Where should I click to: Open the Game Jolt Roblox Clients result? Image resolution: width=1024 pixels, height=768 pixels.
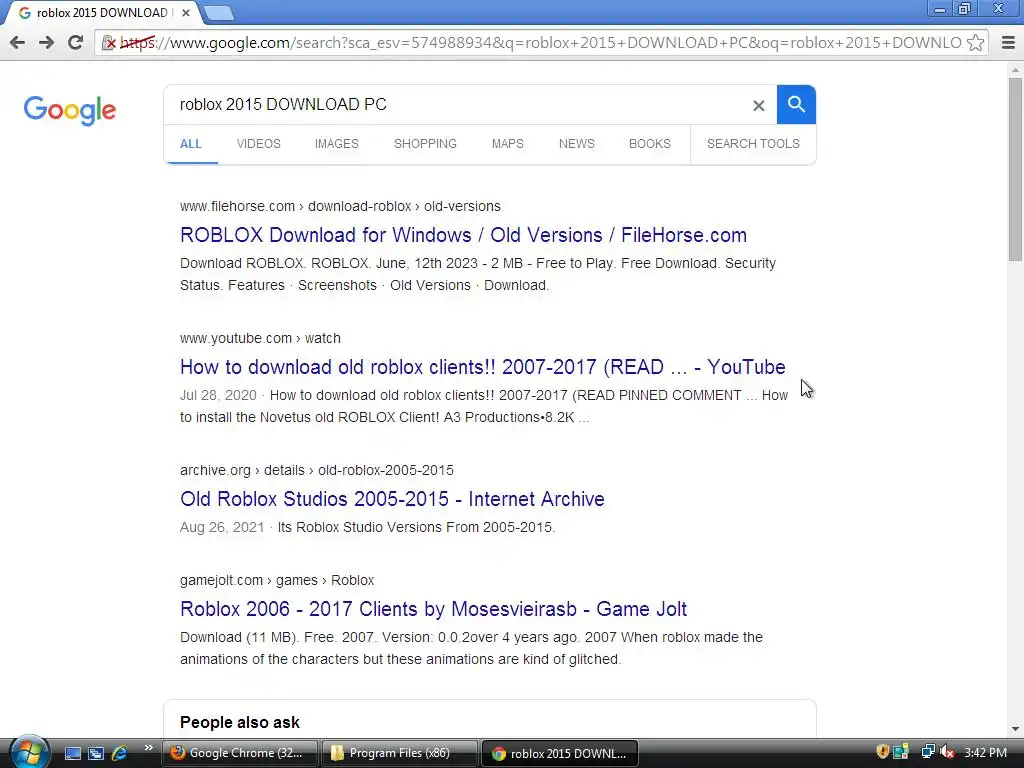click(x=434, y=609)
